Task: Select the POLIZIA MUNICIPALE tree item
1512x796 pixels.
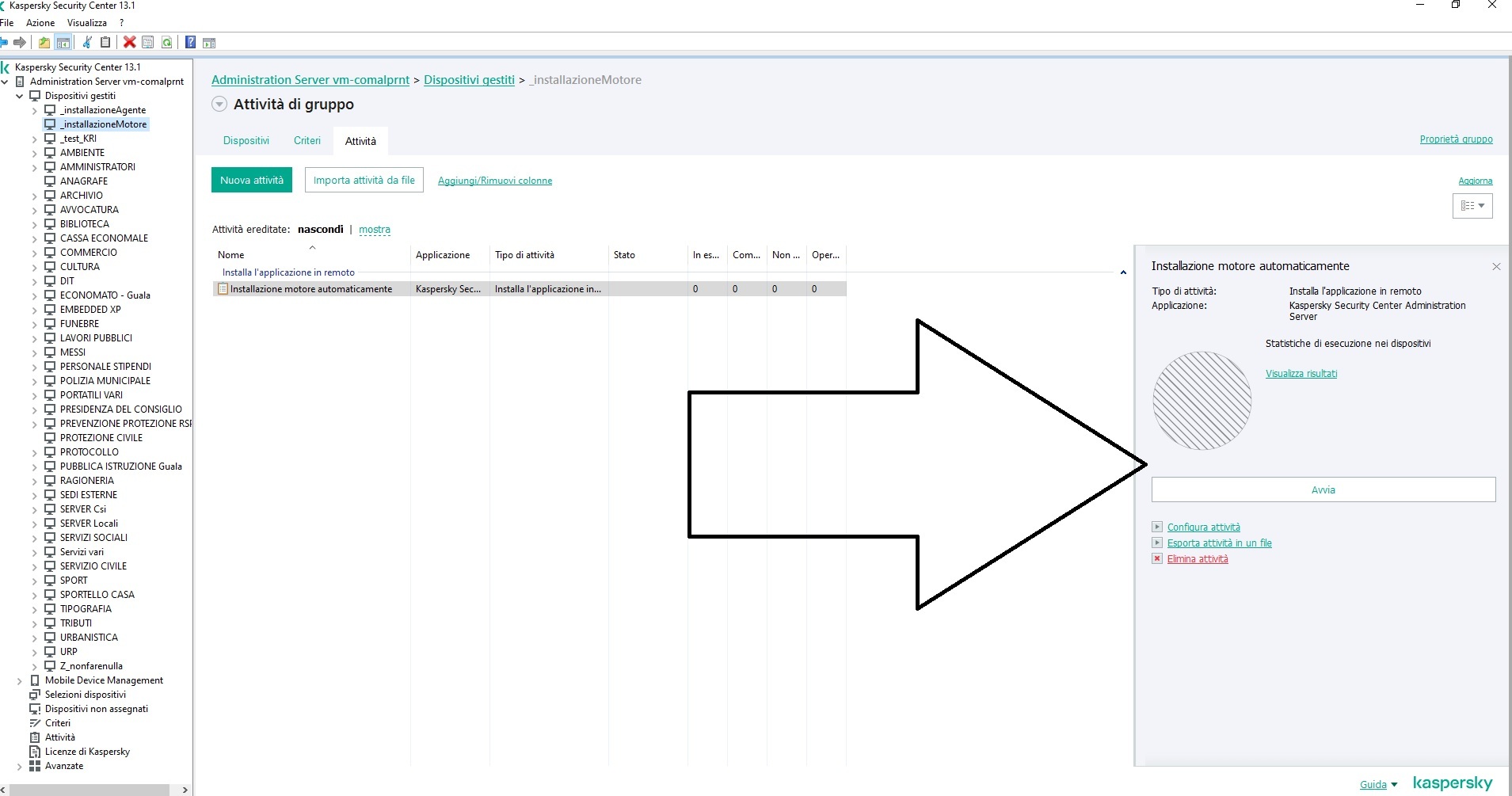Action: pyautogui.click(x=105, y=381)
